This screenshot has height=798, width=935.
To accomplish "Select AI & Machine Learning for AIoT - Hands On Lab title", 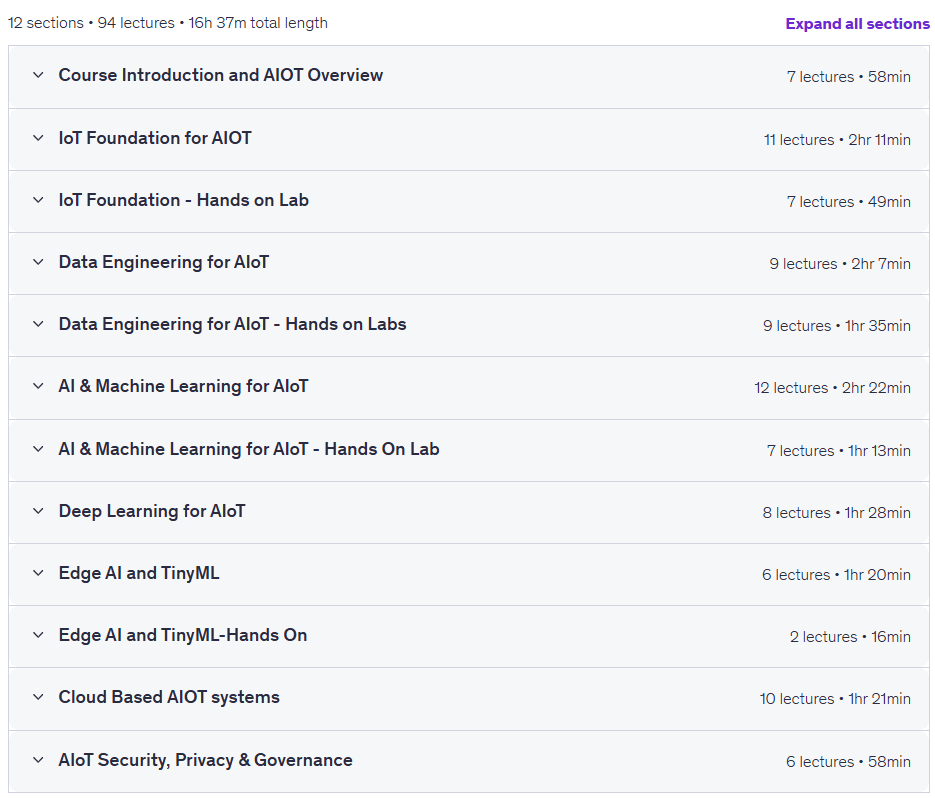I will click(249, 449).
